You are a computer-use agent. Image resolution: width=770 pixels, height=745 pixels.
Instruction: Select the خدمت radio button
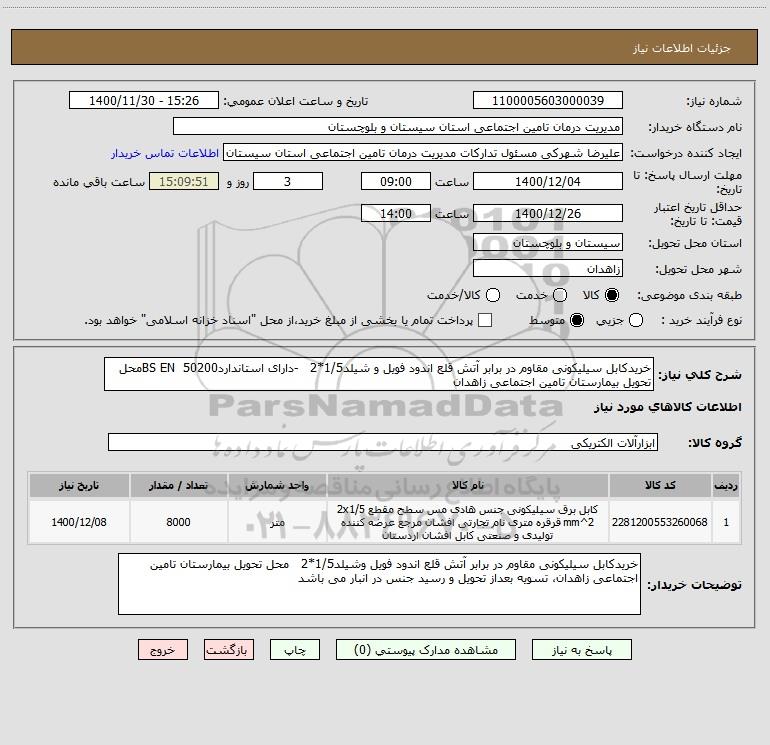pyautogui.click(x=560, y=295)
